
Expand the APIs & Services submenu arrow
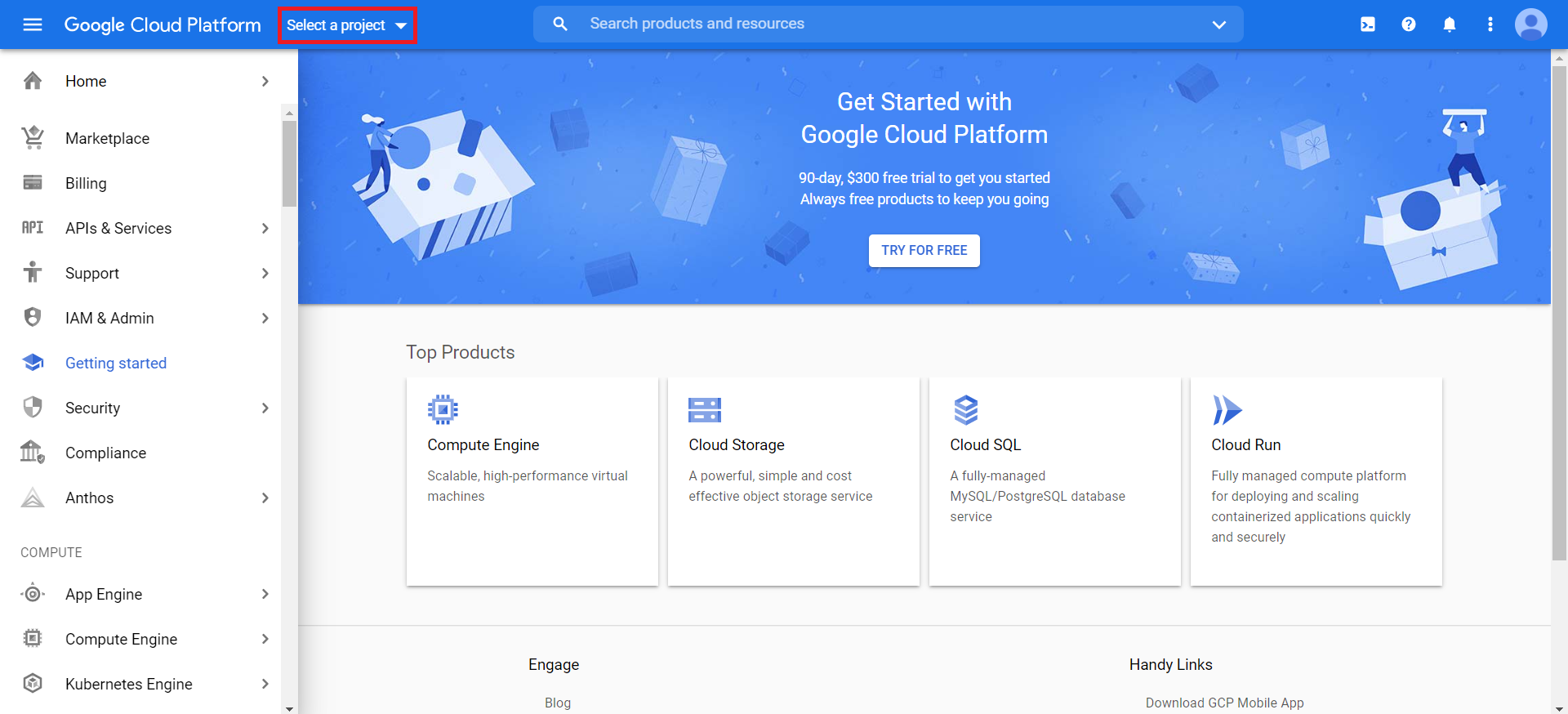click(x=265, y=228)
